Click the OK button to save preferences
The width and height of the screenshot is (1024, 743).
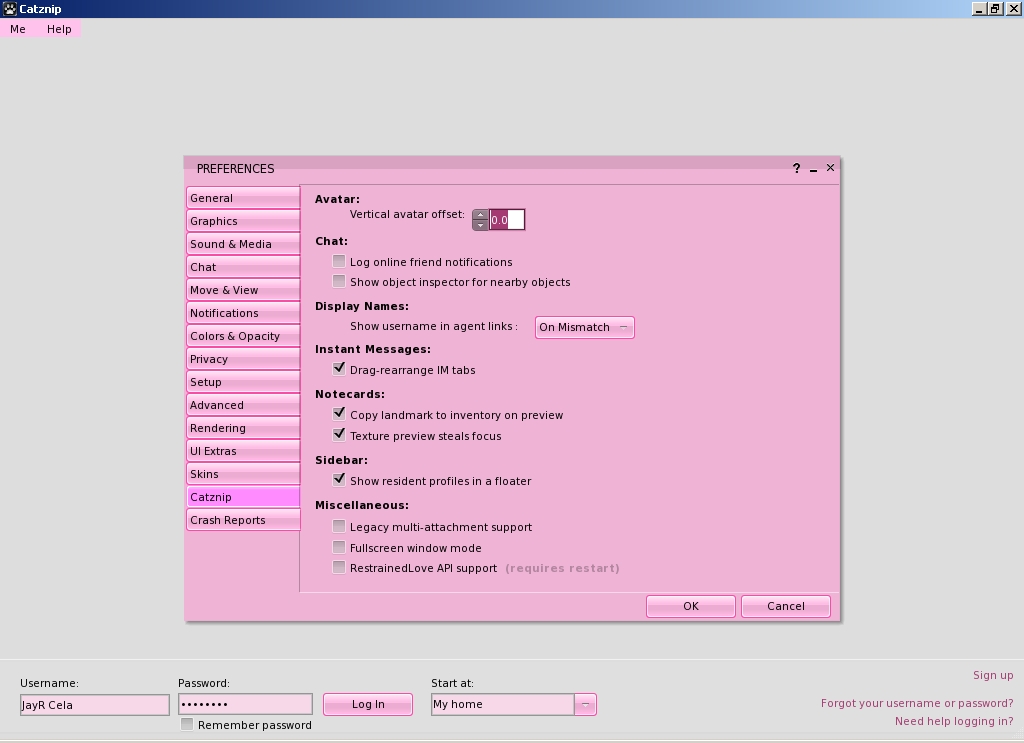click(690, 606)
